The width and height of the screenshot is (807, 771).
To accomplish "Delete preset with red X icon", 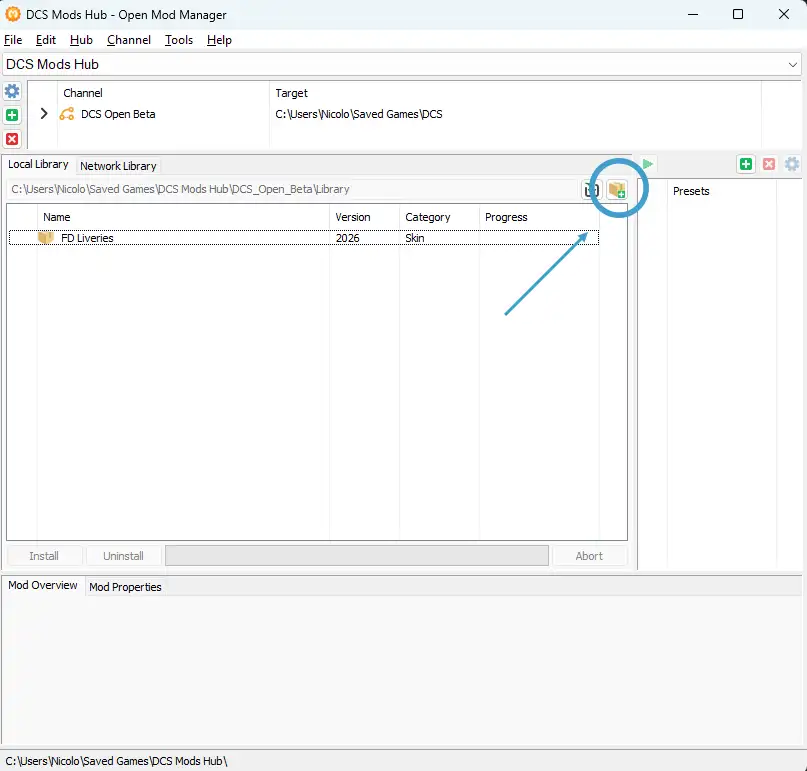I will [769, 164].
